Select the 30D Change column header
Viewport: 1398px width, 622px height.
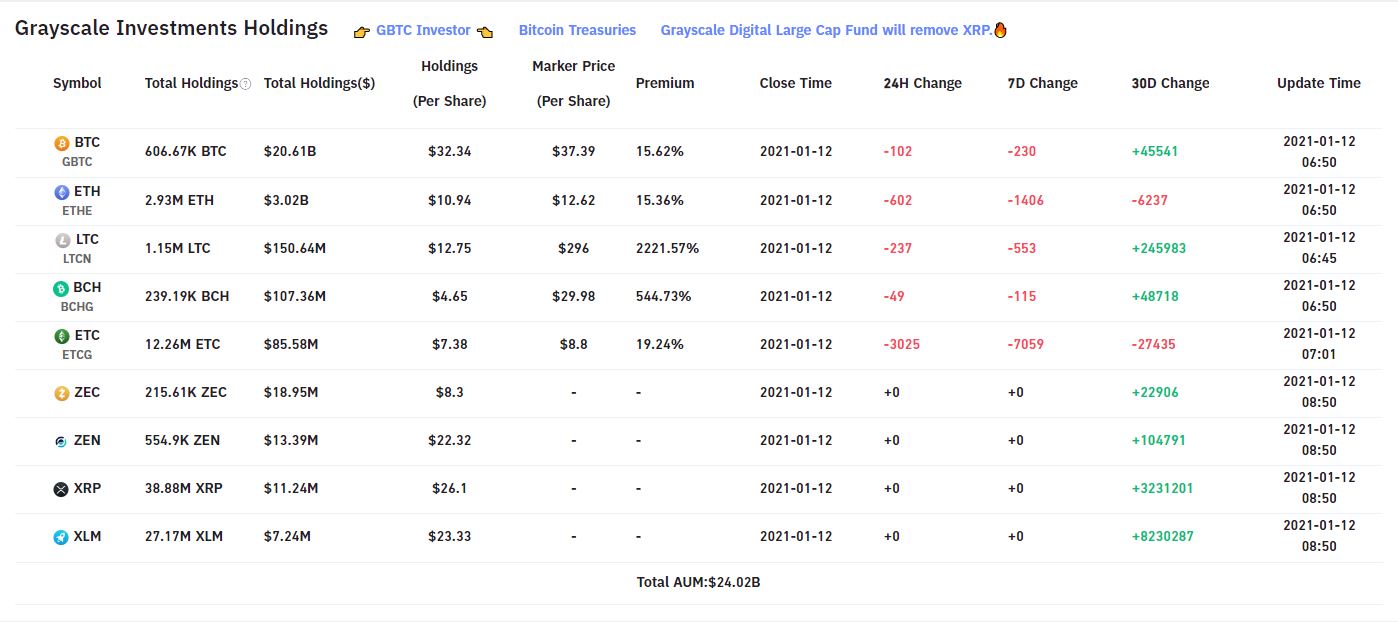point(1171,83)
